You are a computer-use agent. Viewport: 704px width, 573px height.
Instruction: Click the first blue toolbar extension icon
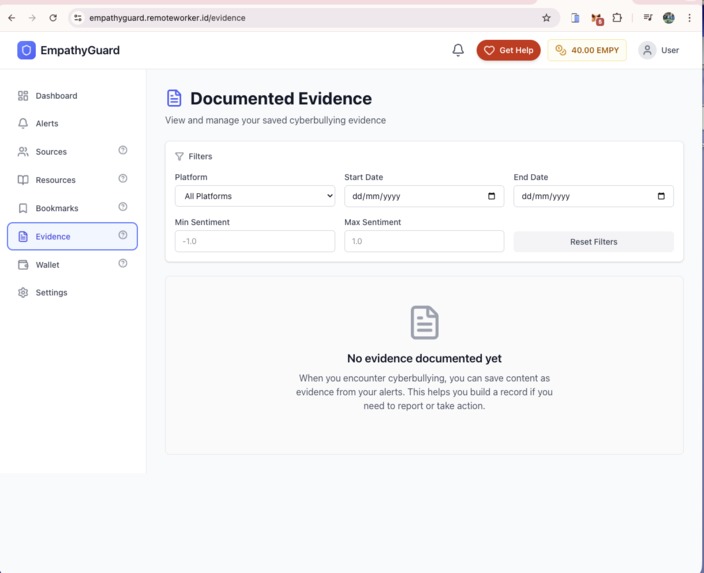[x=575, y=18]
